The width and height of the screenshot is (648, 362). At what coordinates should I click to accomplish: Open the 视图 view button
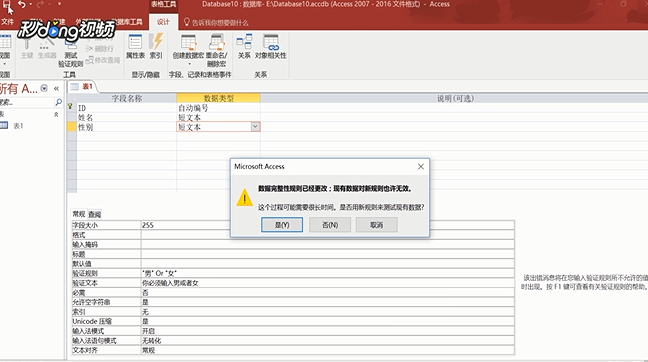(x=5, y=50)
